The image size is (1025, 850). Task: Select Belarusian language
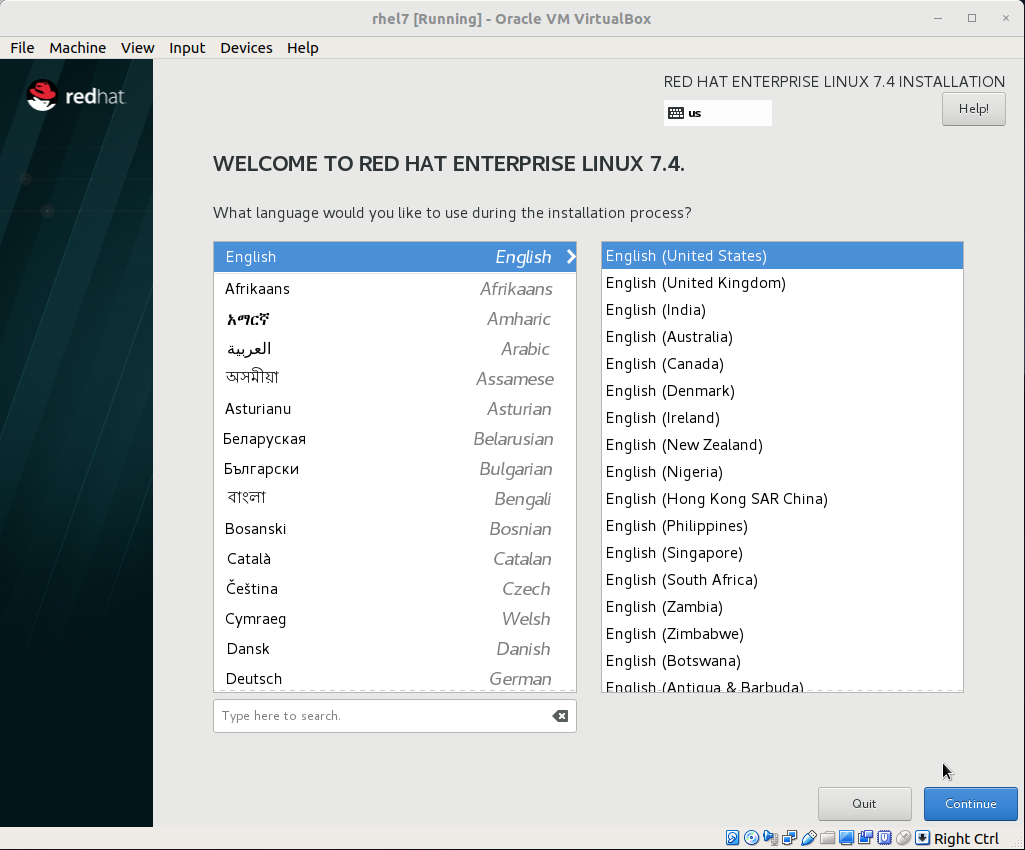(395, 439)
